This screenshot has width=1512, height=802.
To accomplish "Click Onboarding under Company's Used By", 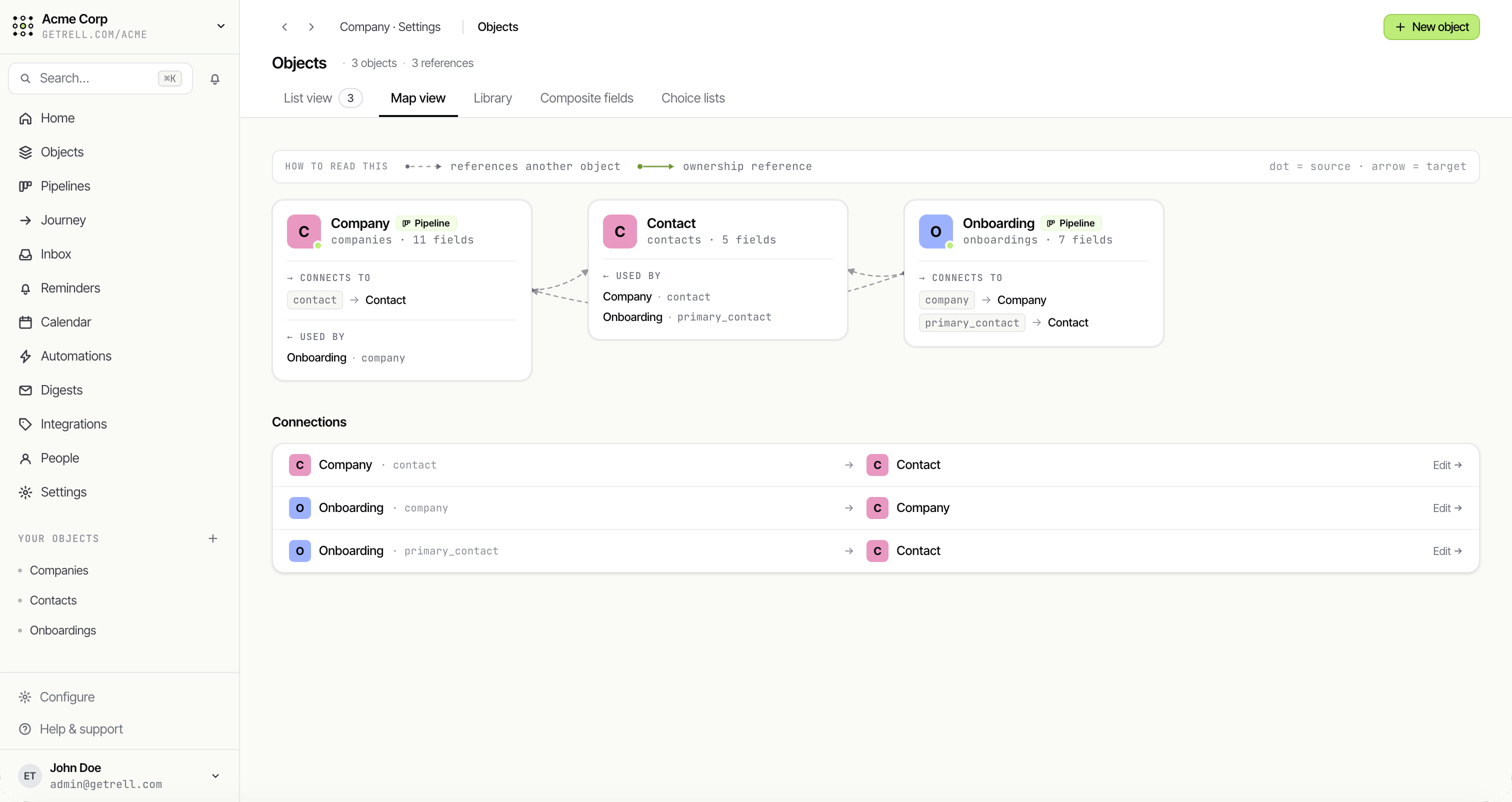I will (316, 357).
